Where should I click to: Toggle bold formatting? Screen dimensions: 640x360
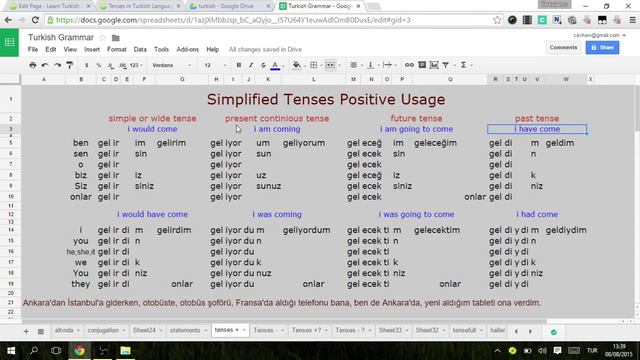[239, 65]
